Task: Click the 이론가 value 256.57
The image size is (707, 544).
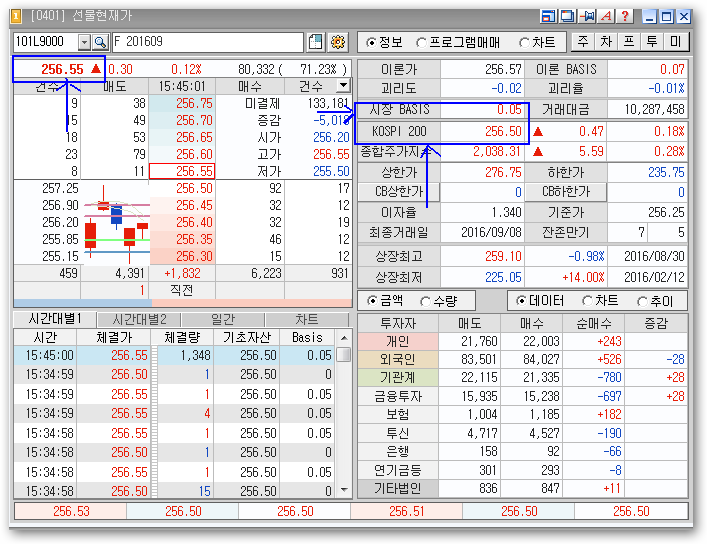Action: 503,69
